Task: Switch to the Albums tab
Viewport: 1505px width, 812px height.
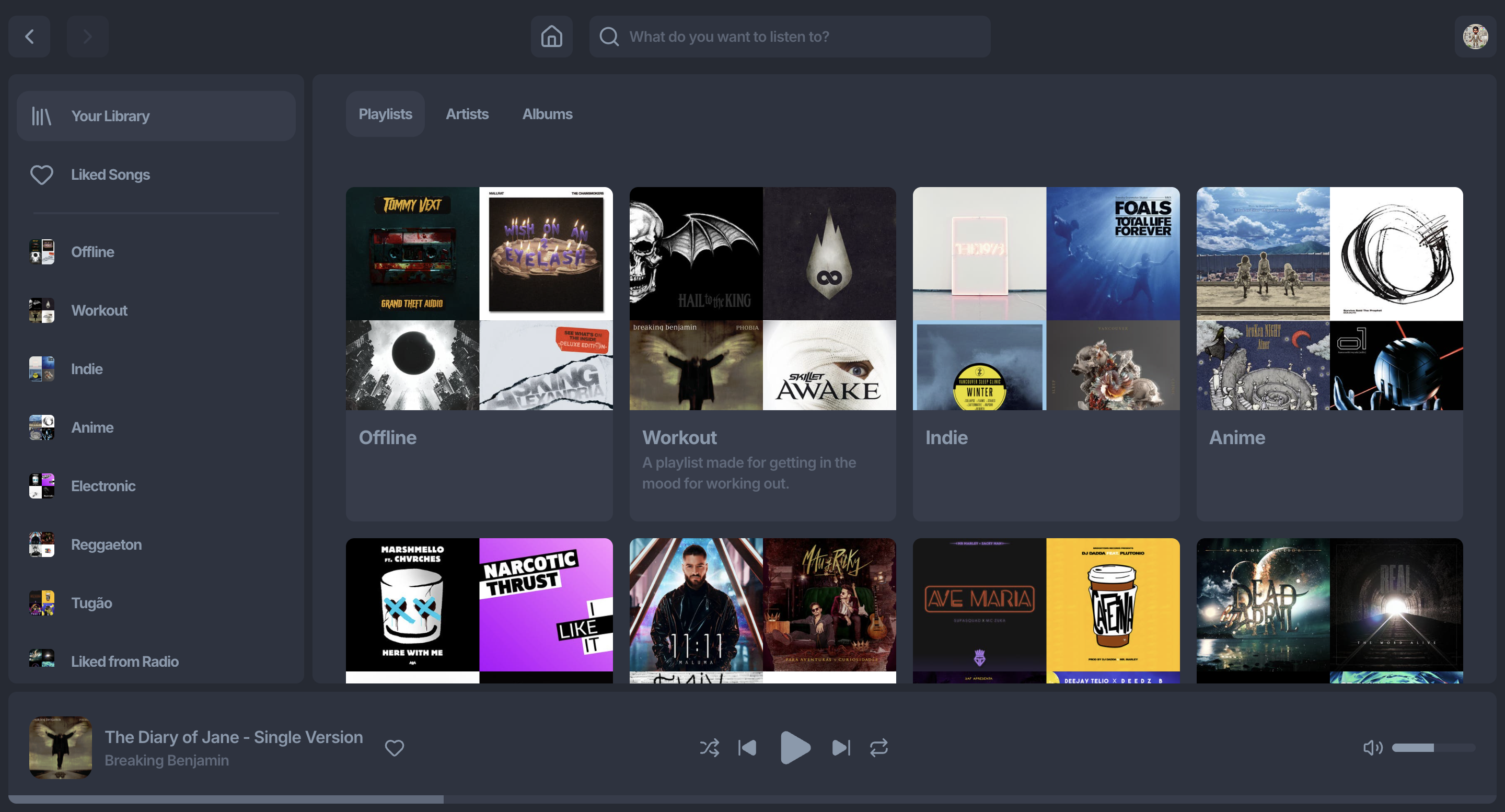Action: (x=547, y=114)
